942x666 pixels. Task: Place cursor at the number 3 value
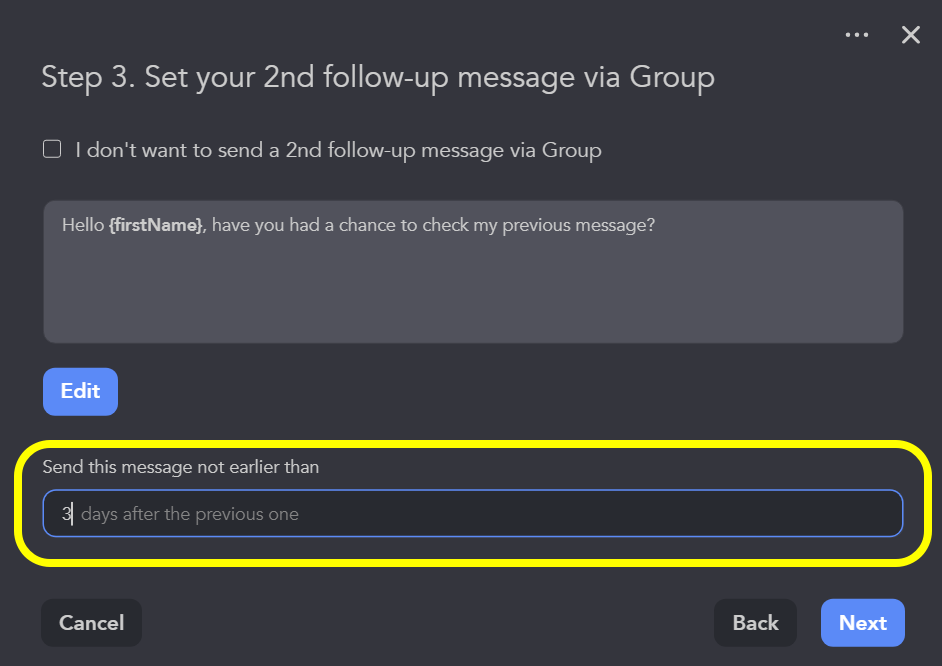tap(66, 514)
